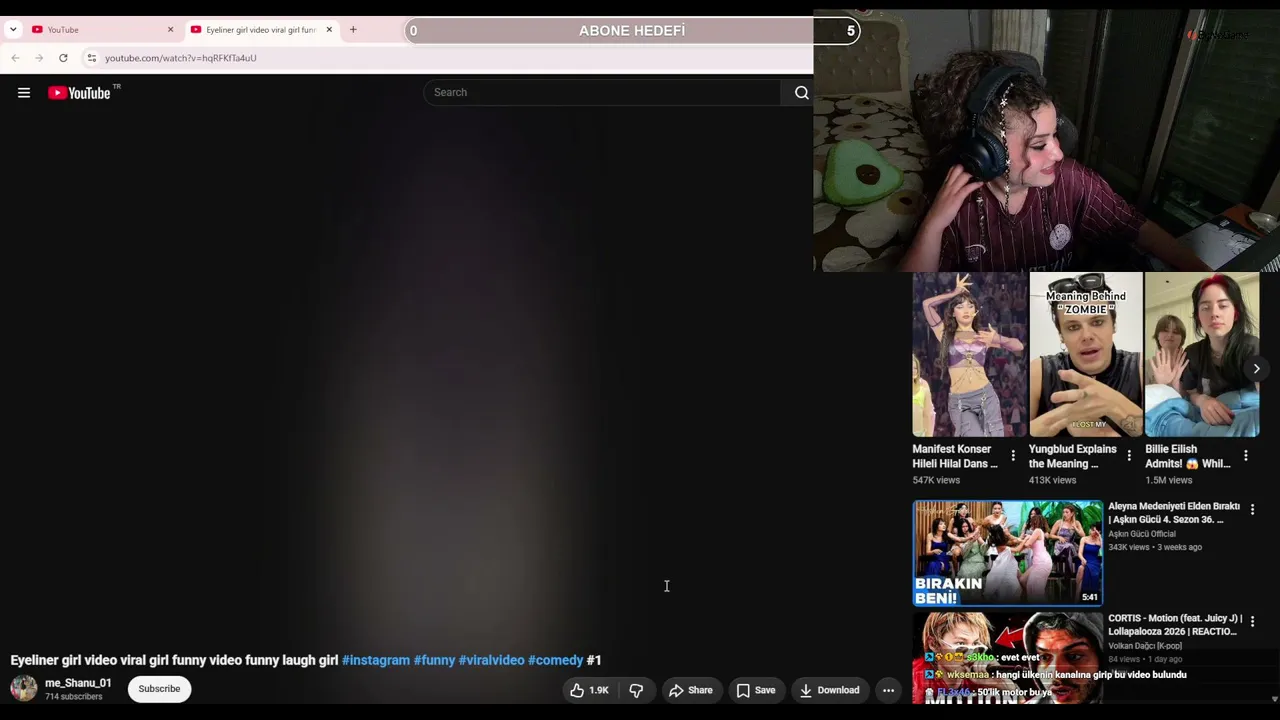Click the '413K views' text
This screenshot has height=720, width=1280.
tap(1053, 480)
